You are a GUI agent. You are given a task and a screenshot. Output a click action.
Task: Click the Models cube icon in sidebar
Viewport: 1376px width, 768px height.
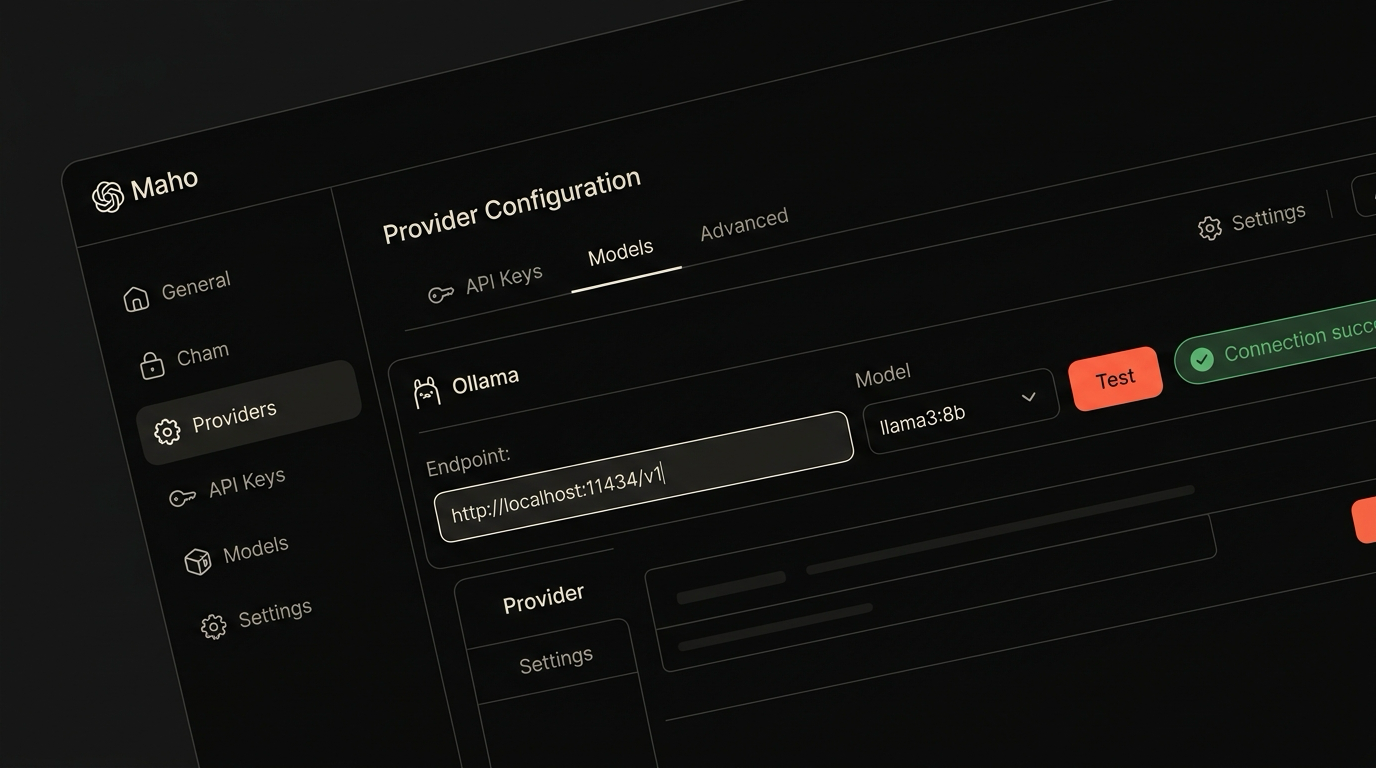click(198, 562)
